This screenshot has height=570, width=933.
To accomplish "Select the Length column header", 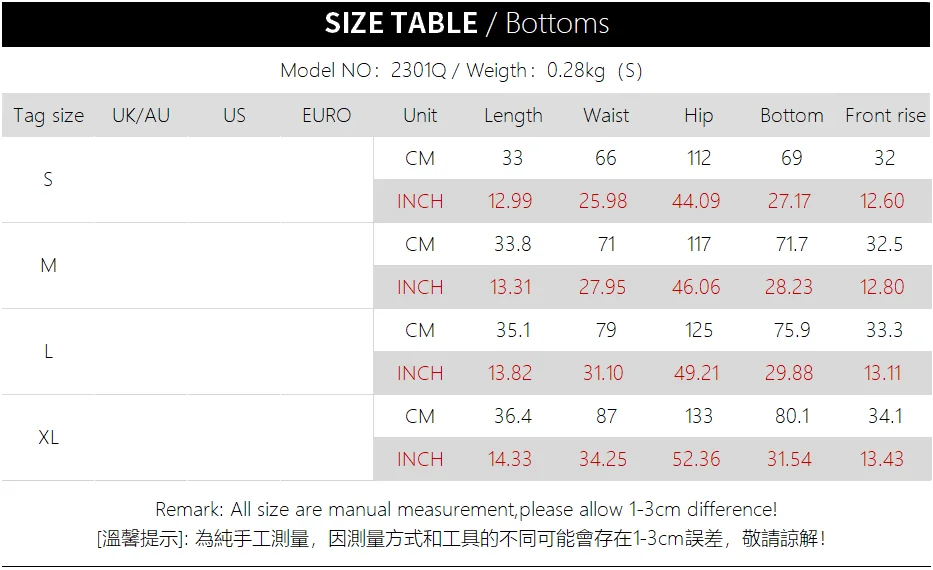I will pos(513,116).
